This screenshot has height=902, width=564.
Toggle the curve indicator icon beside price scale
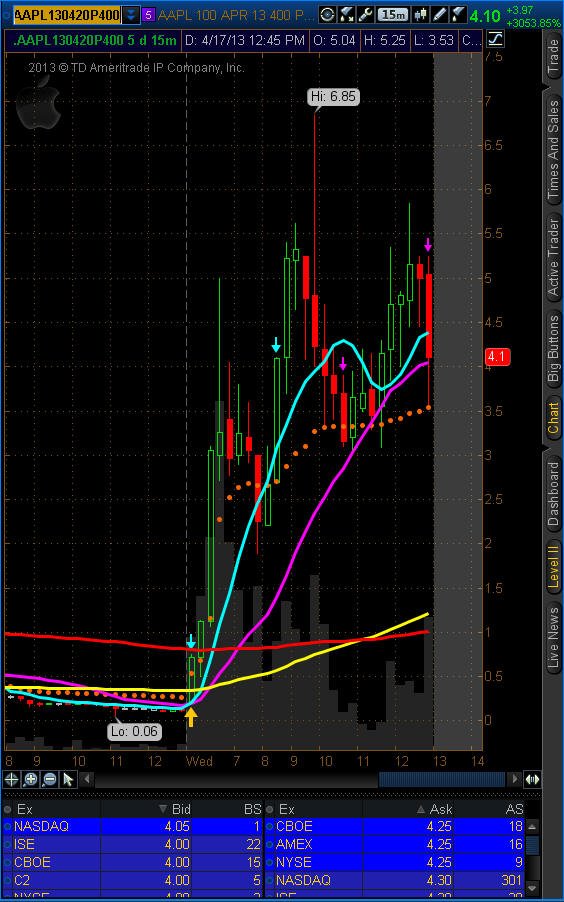[494, 40]
